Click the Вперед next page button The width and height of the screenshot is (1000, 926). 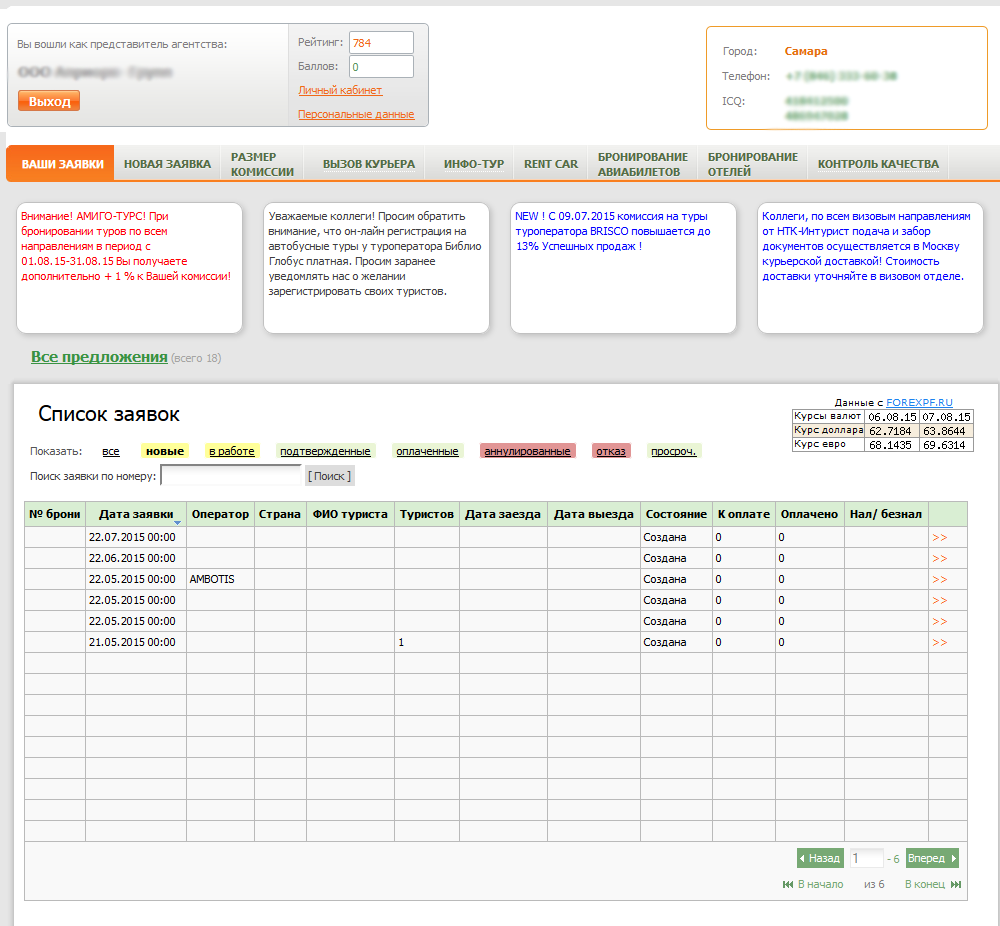pyautogui.click(x=932, y=858)
